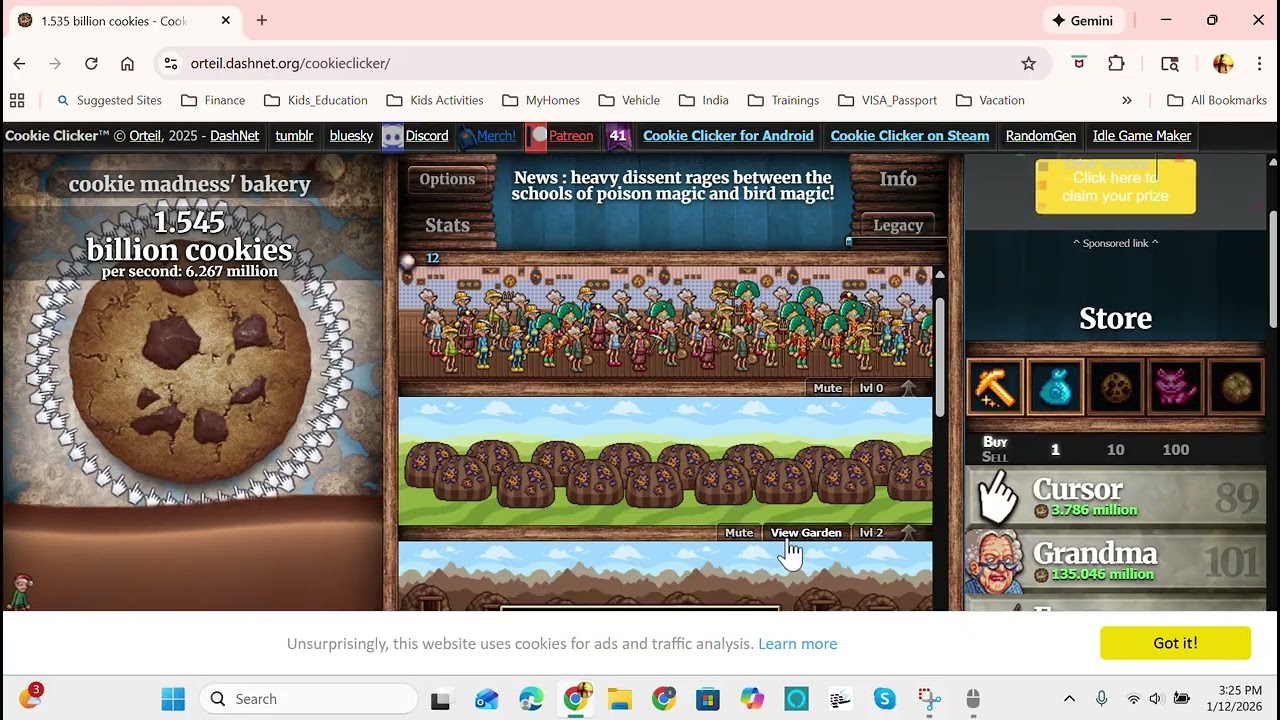Show more bookmarks with the chevron
This screenshot has height=720, width=1280.
(x=1127, y=100)
